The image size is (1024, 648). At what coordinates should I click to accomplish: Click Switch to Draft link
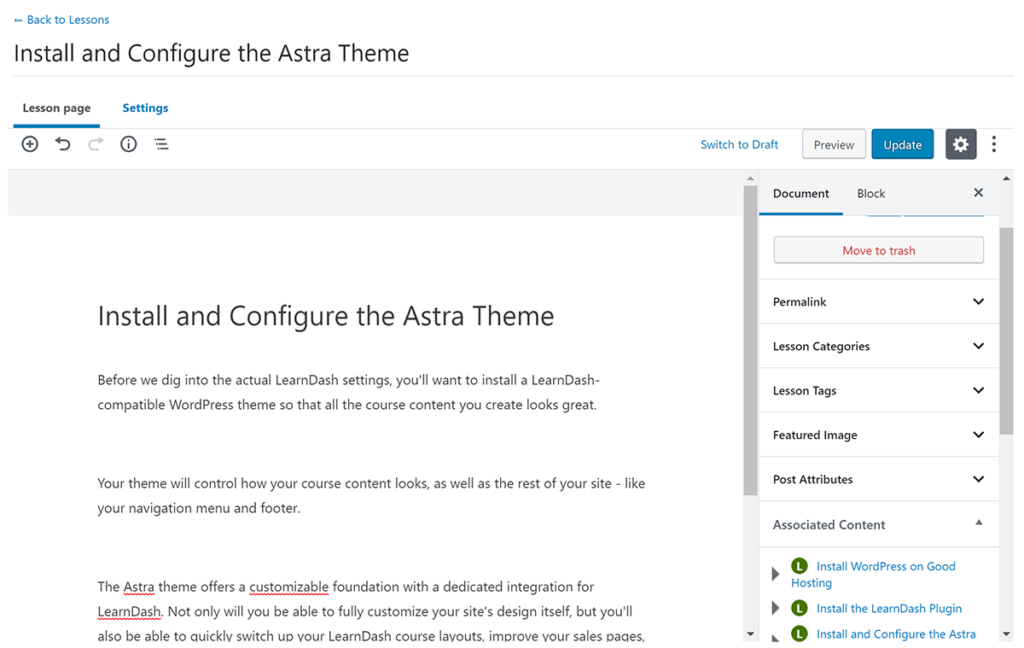739,144
